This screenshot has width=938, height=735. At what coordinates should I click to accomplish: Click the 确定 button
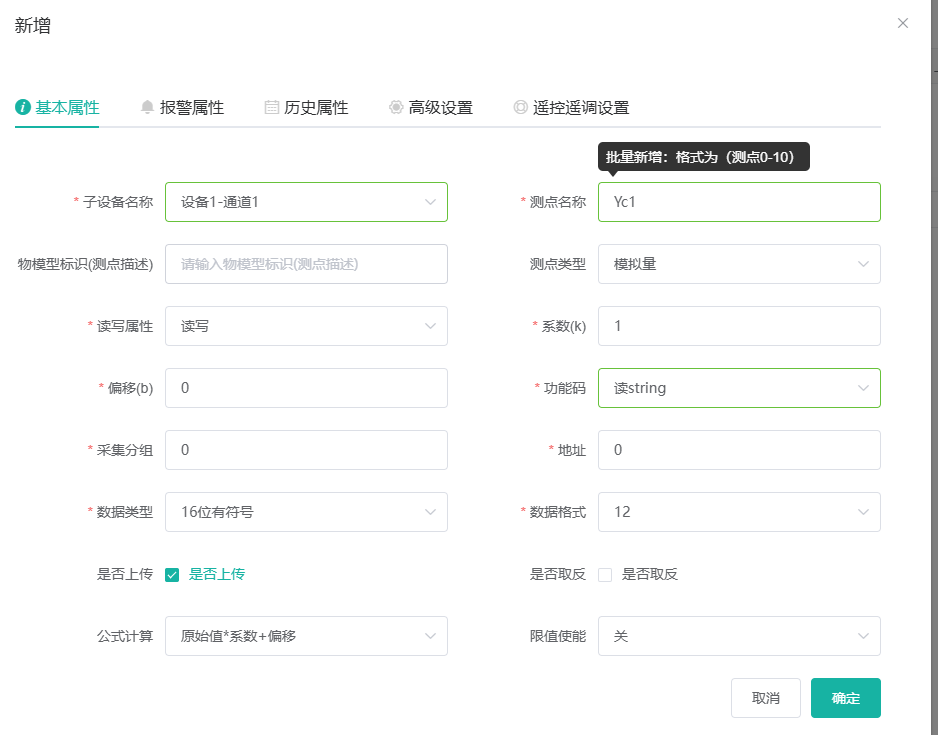pos(845,698)
